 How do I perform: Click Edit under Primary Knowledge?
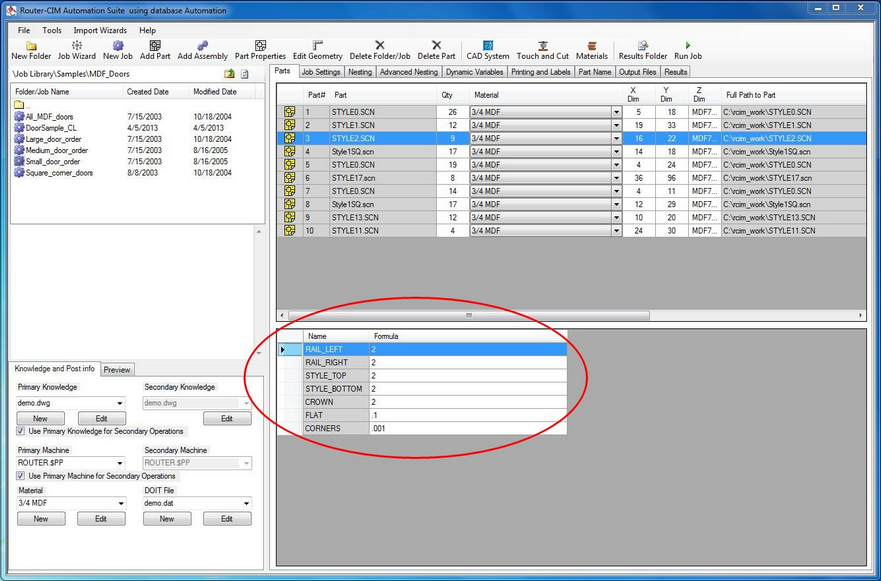click(x=101, y=419)
